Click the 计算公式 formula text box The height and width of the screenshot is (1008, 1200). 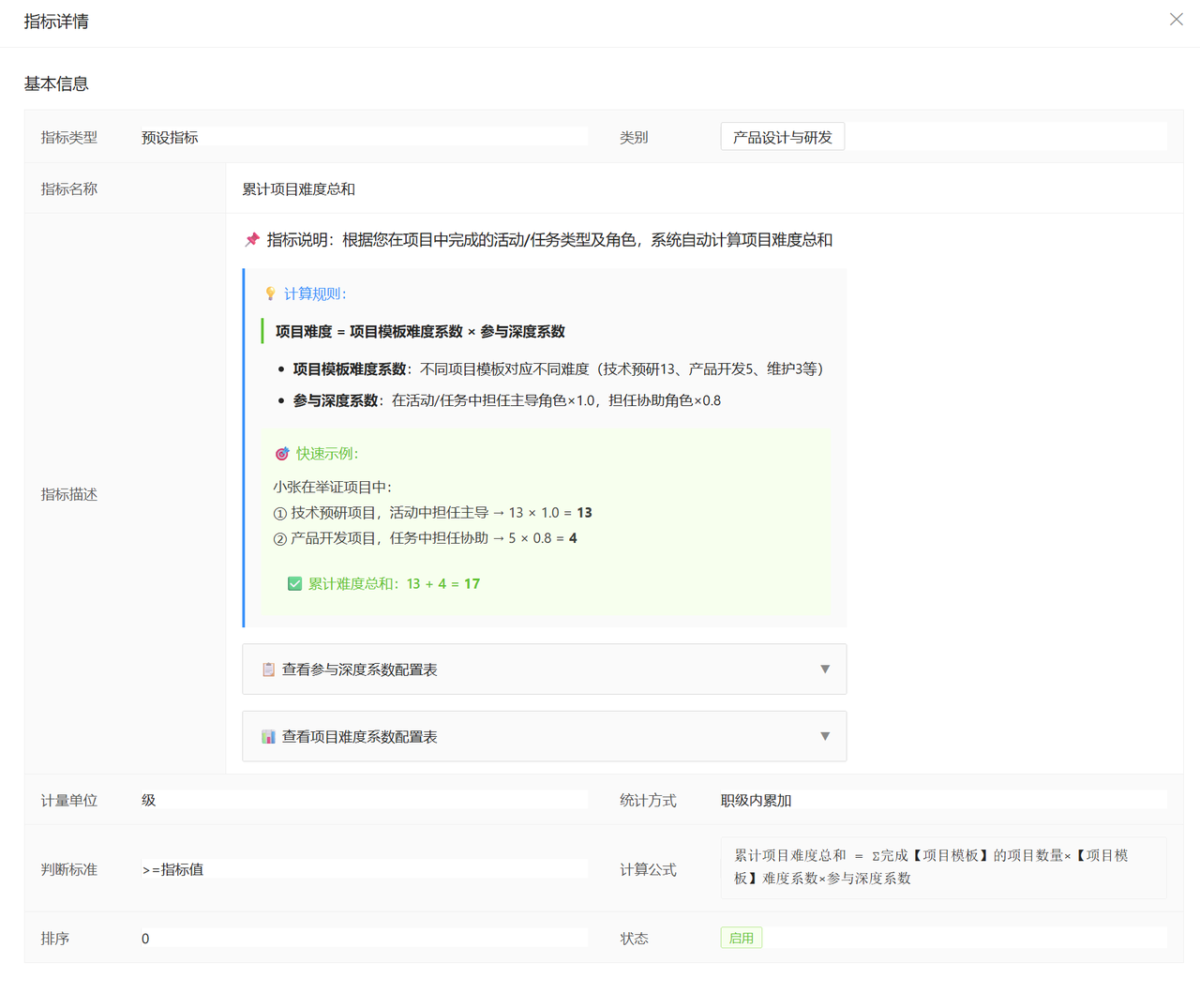942,867
